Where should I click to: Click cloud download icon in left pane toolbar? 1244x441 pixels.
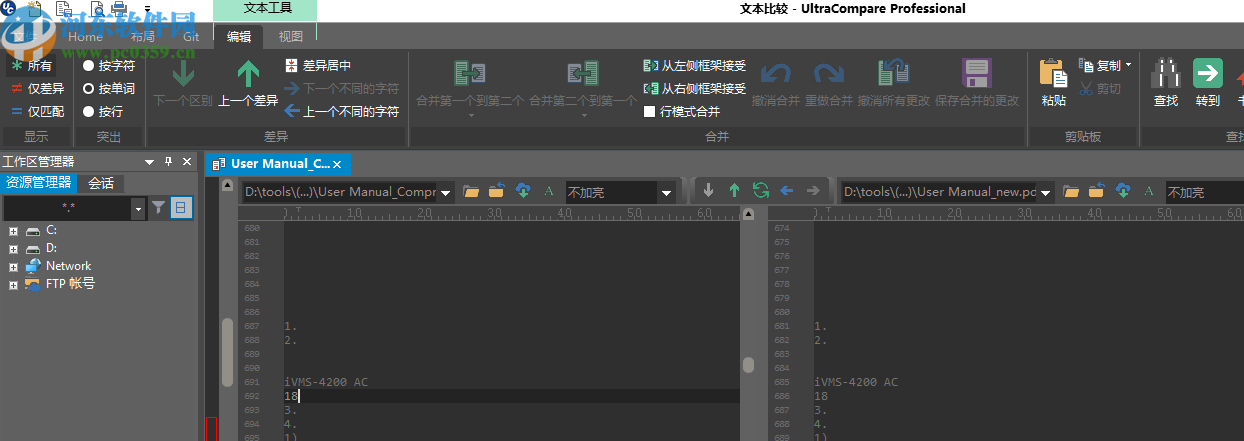click(x=522, y=191)
